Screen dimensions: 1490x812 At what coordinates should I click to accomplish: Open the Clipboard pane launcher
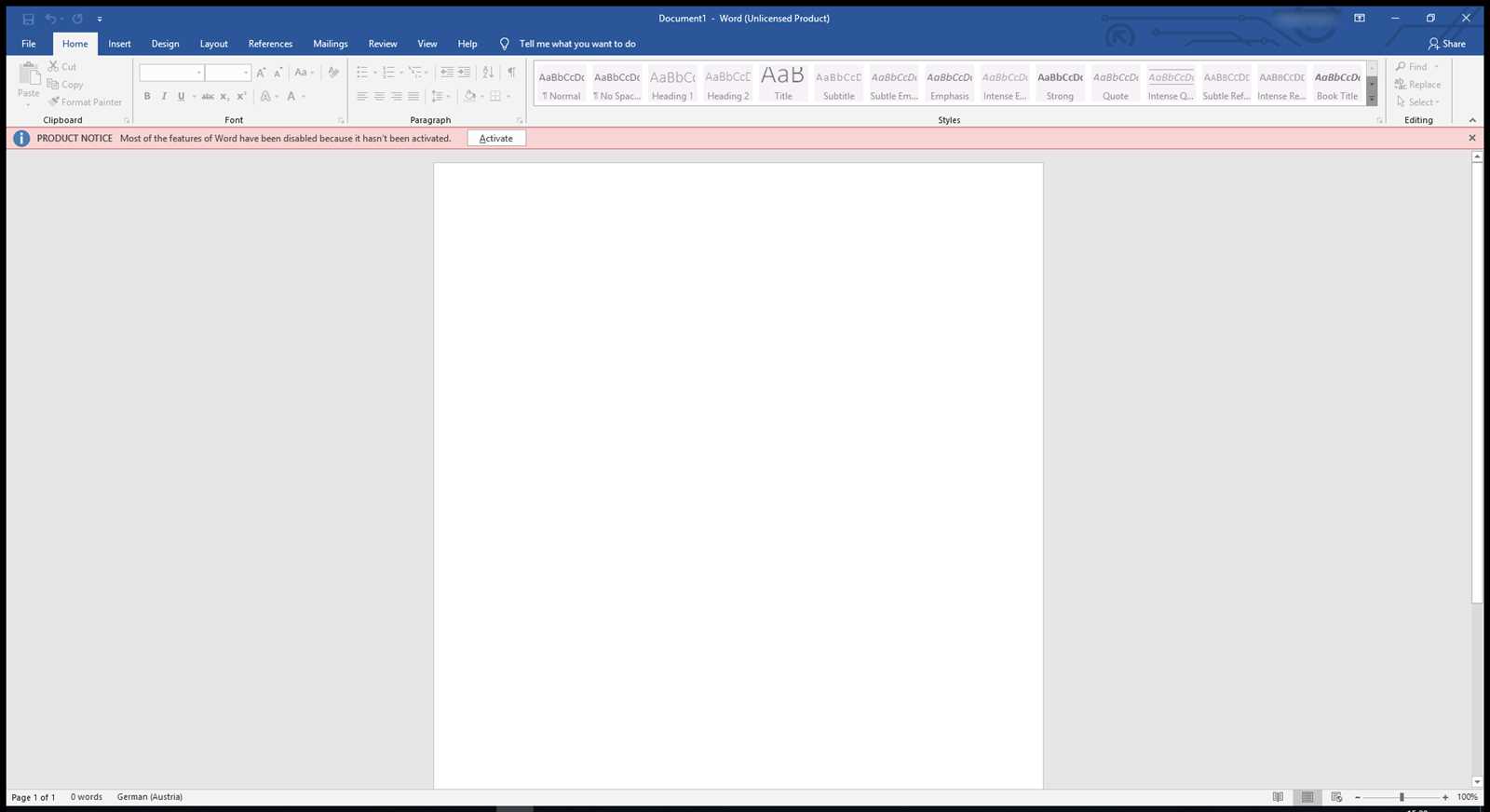click(x=127, y=121)
